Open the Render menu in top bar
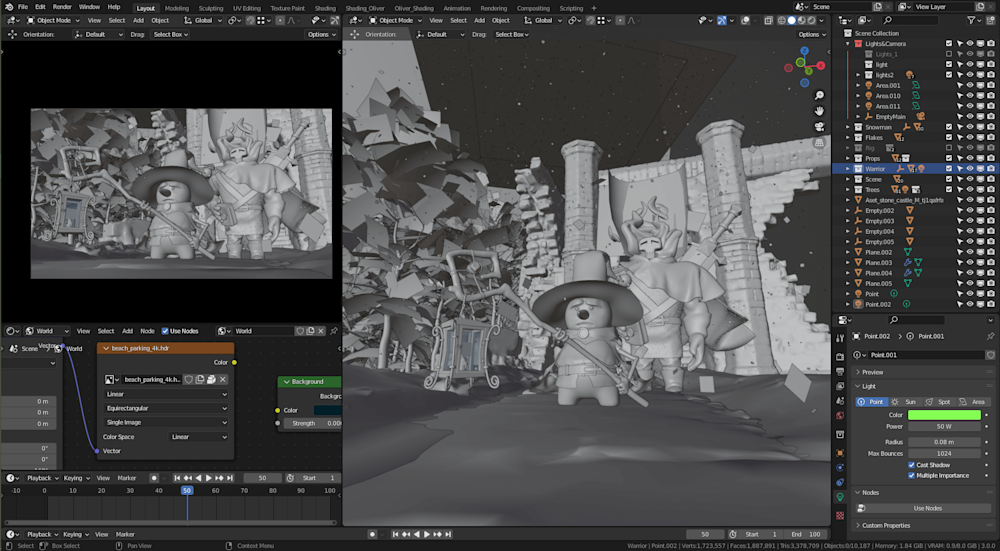This screenshot has height=551, width=1000. click(62, 7)
